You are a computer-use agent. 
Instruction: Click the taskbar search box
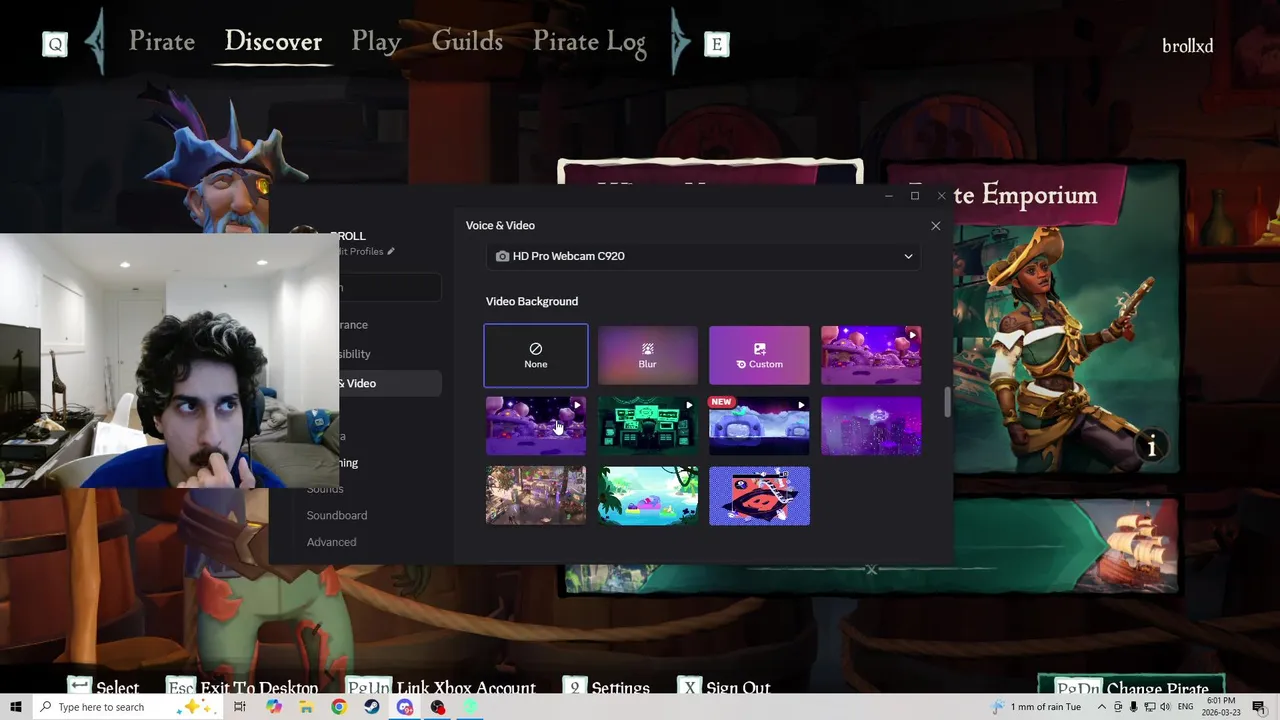[x=128, y=707]
